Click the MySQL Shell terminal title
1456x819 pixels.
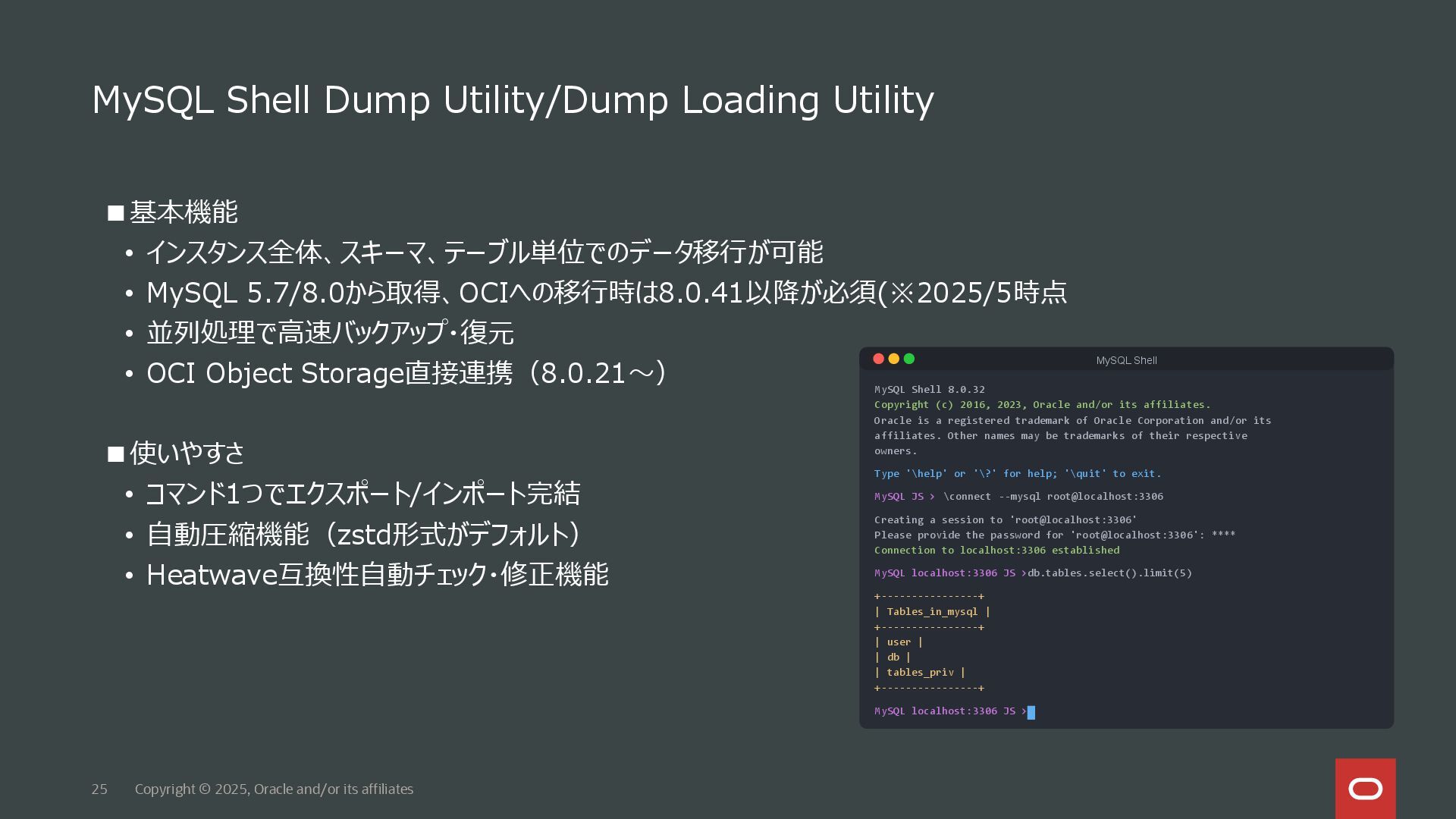1126,360
